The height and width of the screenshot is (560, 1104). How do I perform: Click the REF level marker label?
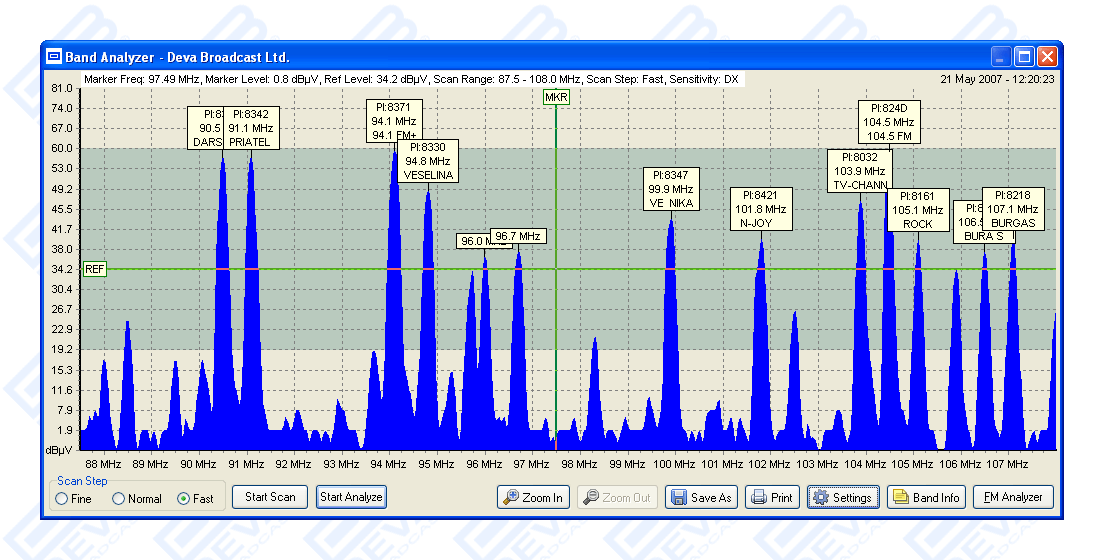pyautogui.click(x=94, y=269)
